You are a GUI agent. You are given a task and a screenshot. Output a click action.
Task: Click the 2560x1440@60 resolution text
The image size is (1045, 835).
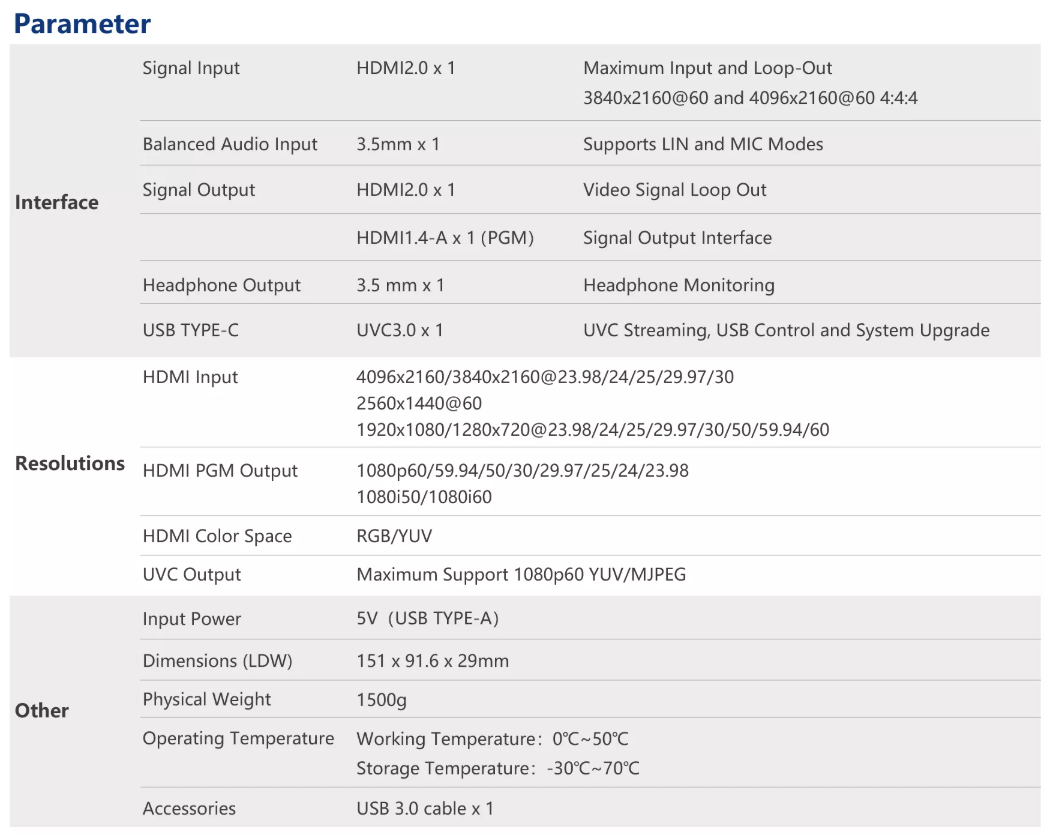coord(419,403)
